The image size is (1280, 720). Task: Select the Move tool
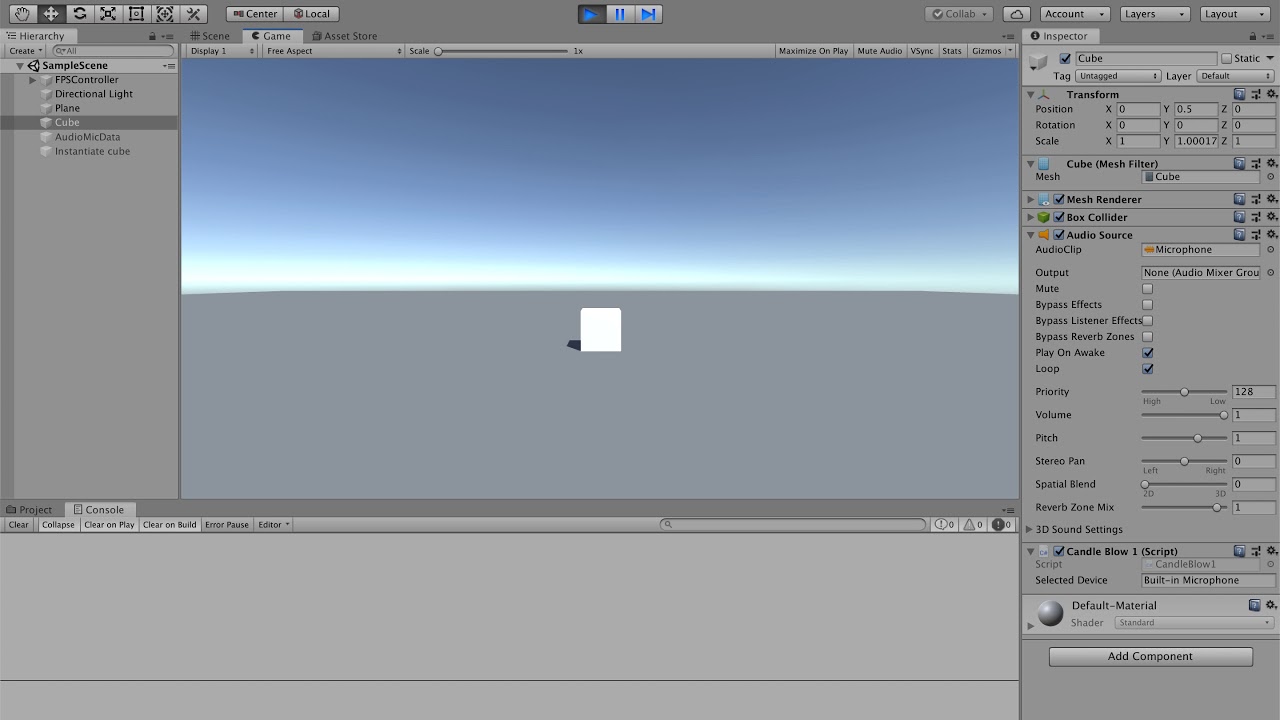click(x=51, y=14)
